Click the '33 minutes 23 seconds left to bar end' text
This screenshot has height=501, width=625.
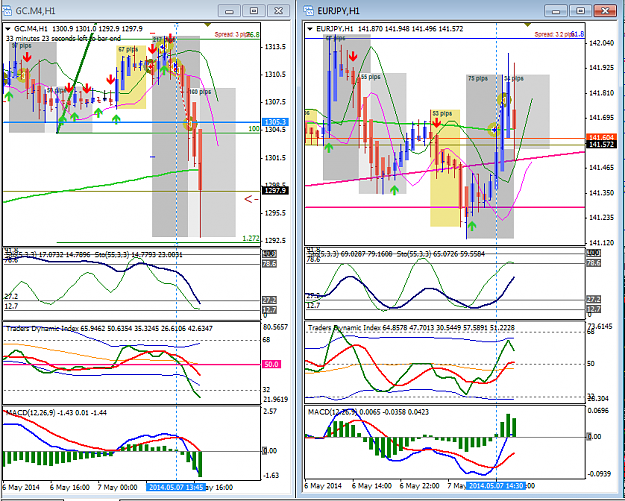(x=63, y=39)
